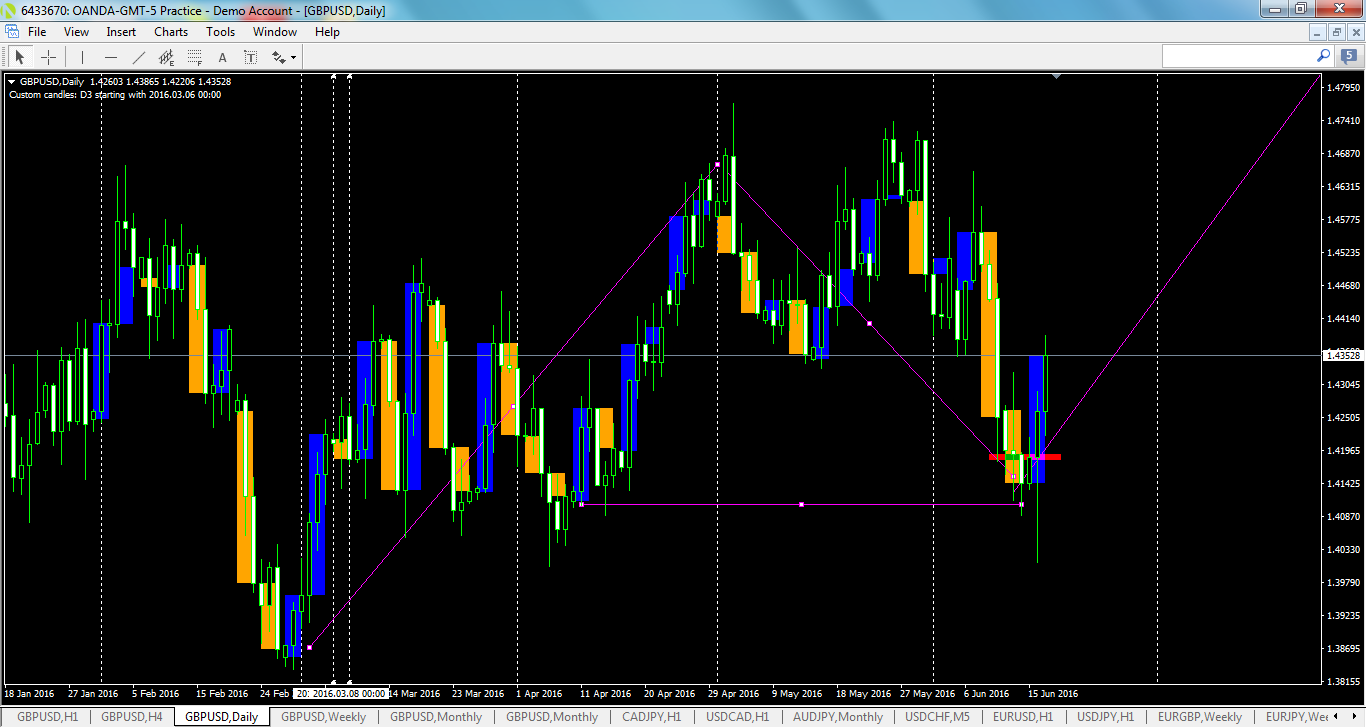The image size is (1366, 728).
Task: Select the Vertical Line drawing tool
Action: tap(82, 57)
